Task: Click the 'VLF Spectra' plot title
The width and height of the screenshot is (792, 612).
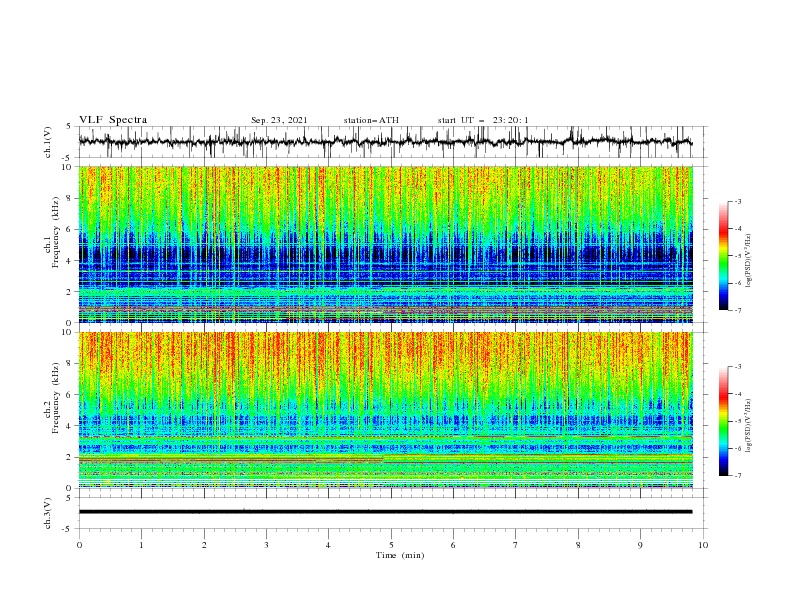Action: click(113, 120)
